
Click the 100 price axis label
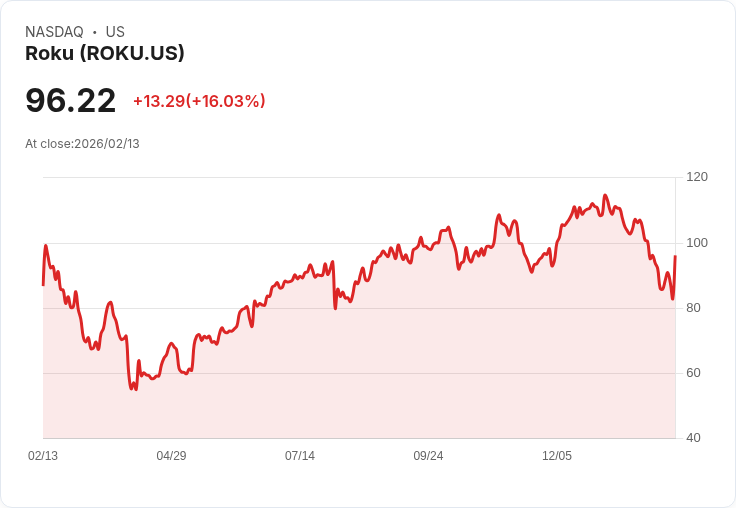697,243
